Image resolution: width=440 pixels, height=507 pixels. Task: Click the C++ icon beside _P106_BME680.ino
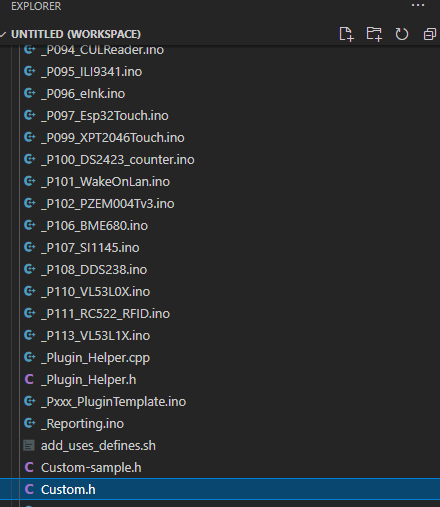pyautogui.click(x=29, y=225)
